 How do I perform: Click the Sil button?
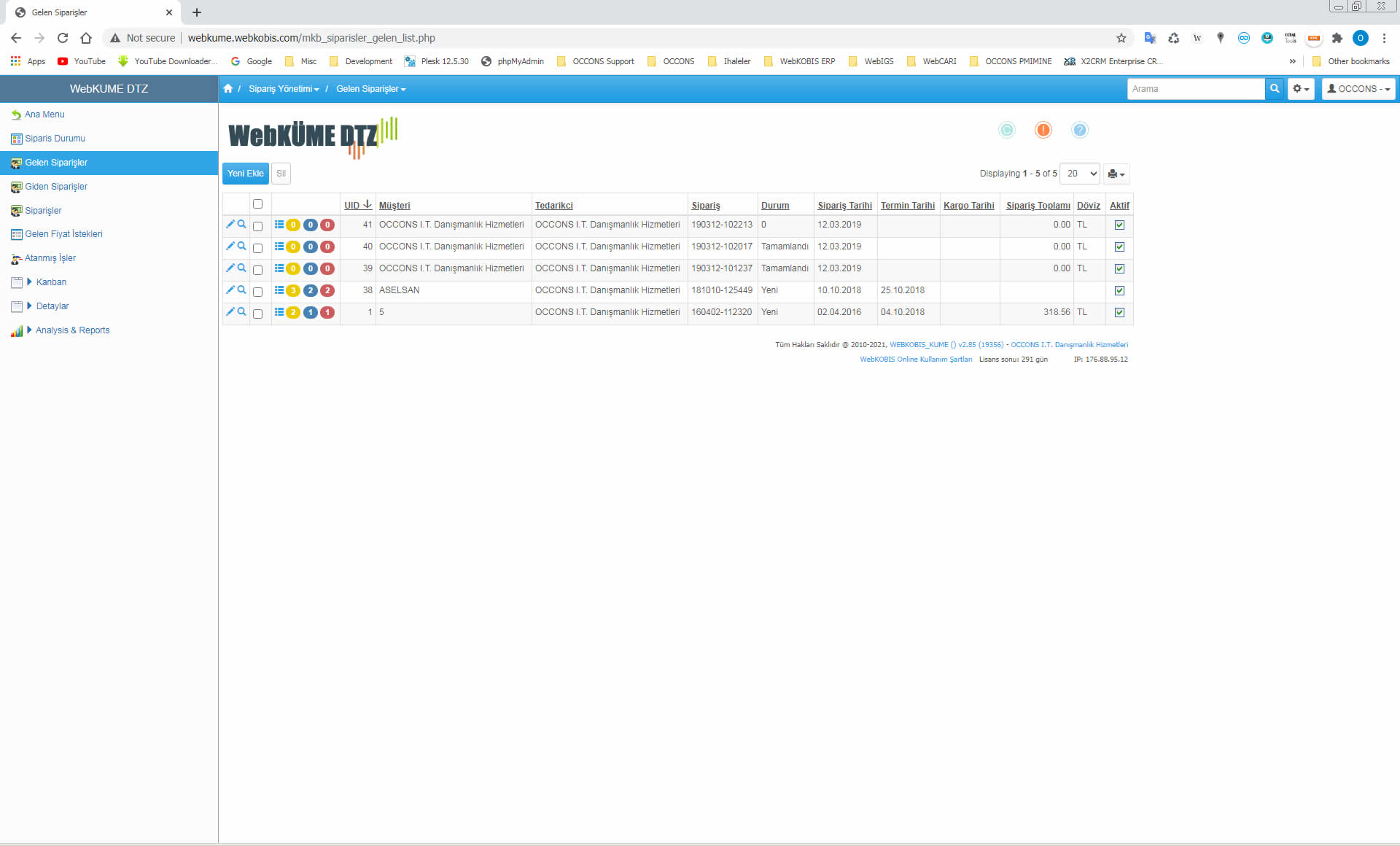[281, 174]
